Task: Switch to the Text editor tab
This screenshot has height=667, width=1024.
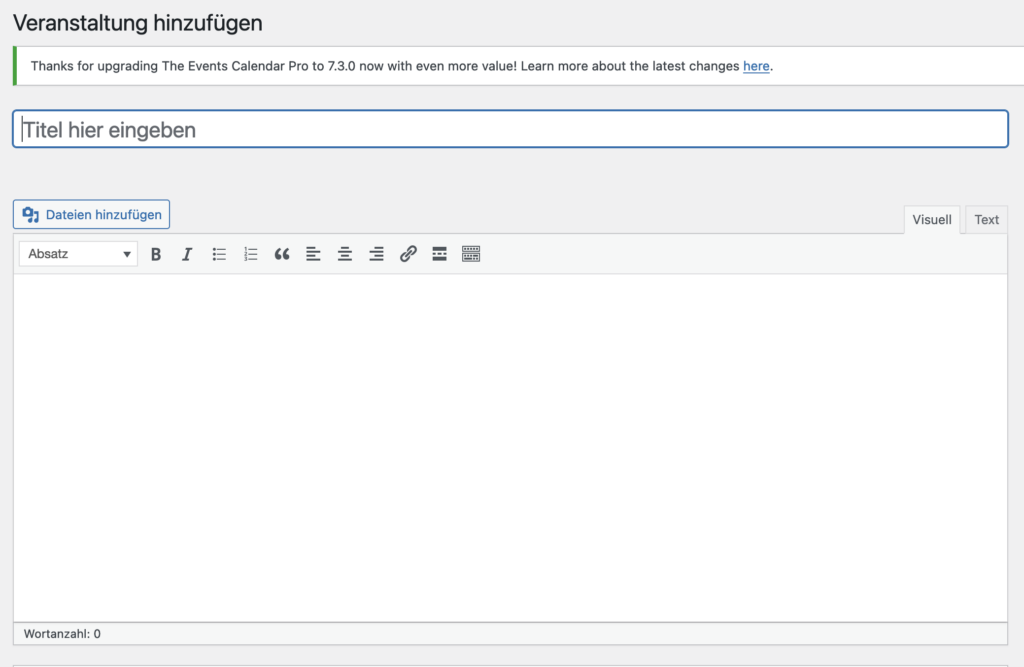Action: point(986,220)
